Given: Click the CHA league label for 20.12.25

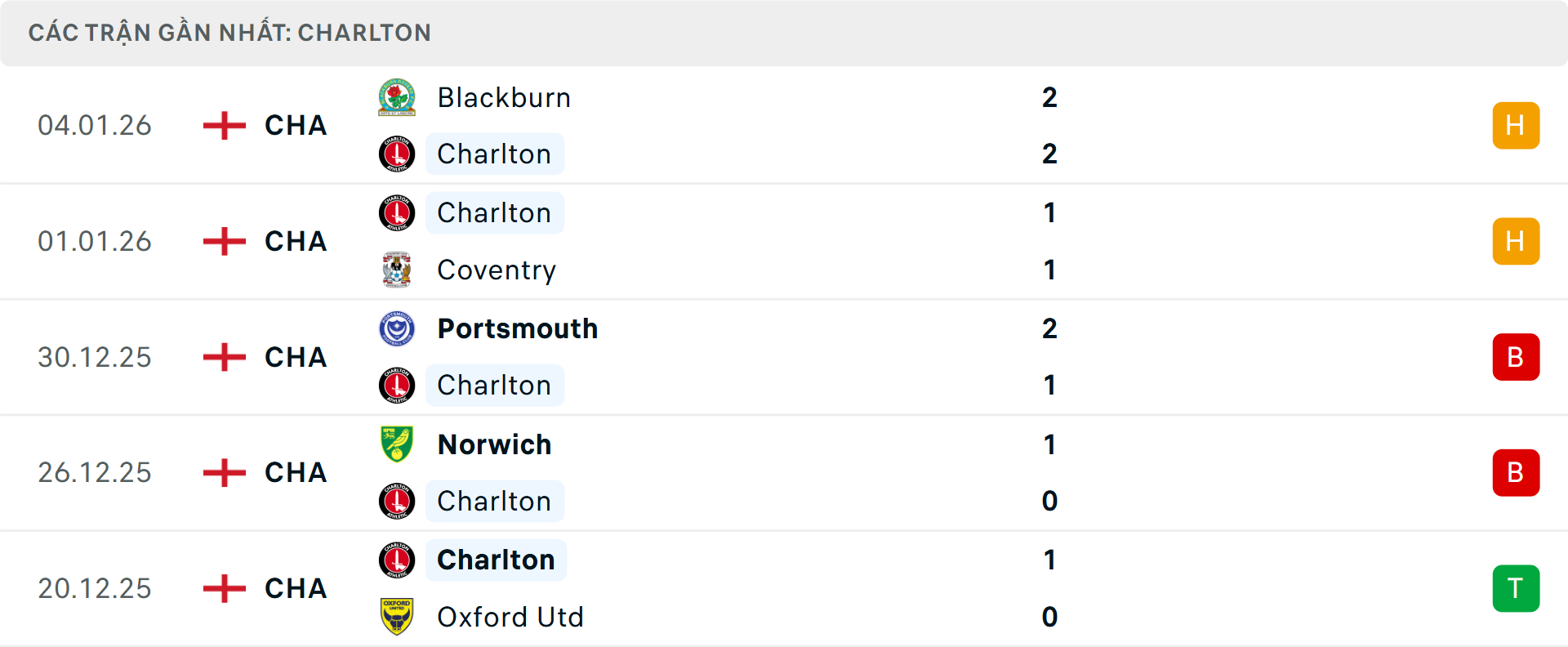Looking at the screenshot, I should pos(296,588).
